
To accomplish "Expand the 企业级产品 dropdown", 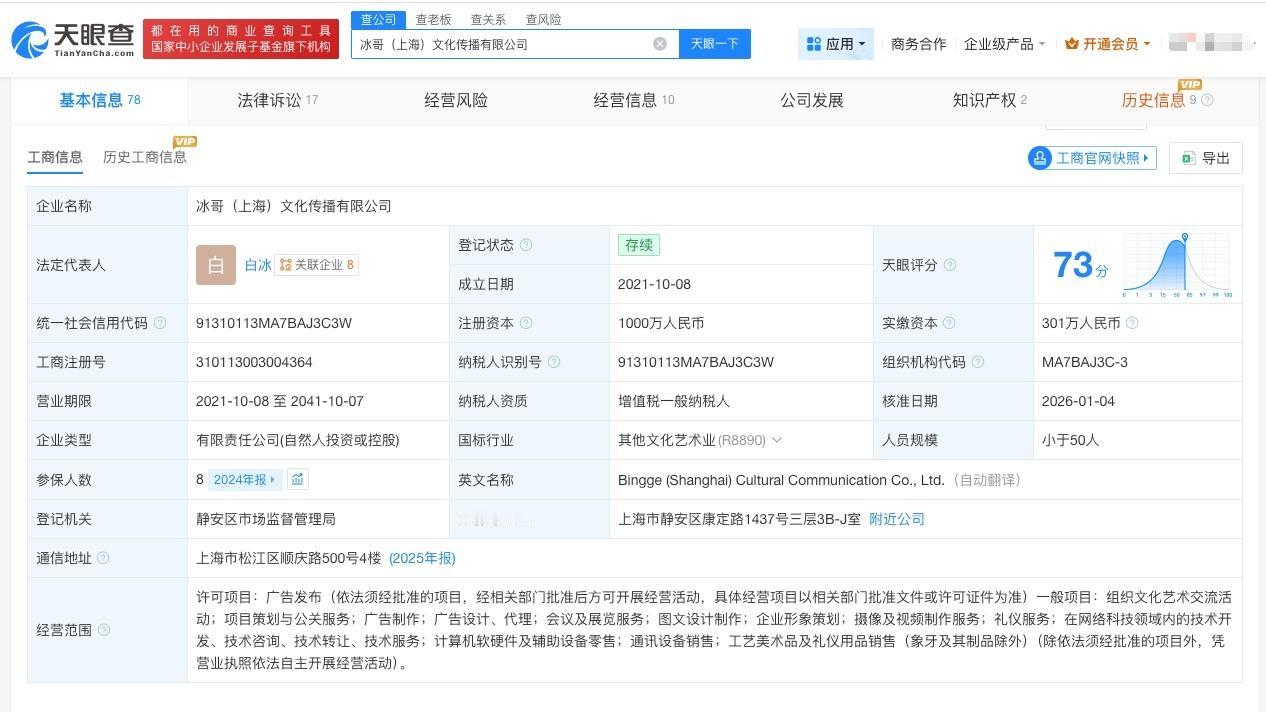I will 1041,44.
